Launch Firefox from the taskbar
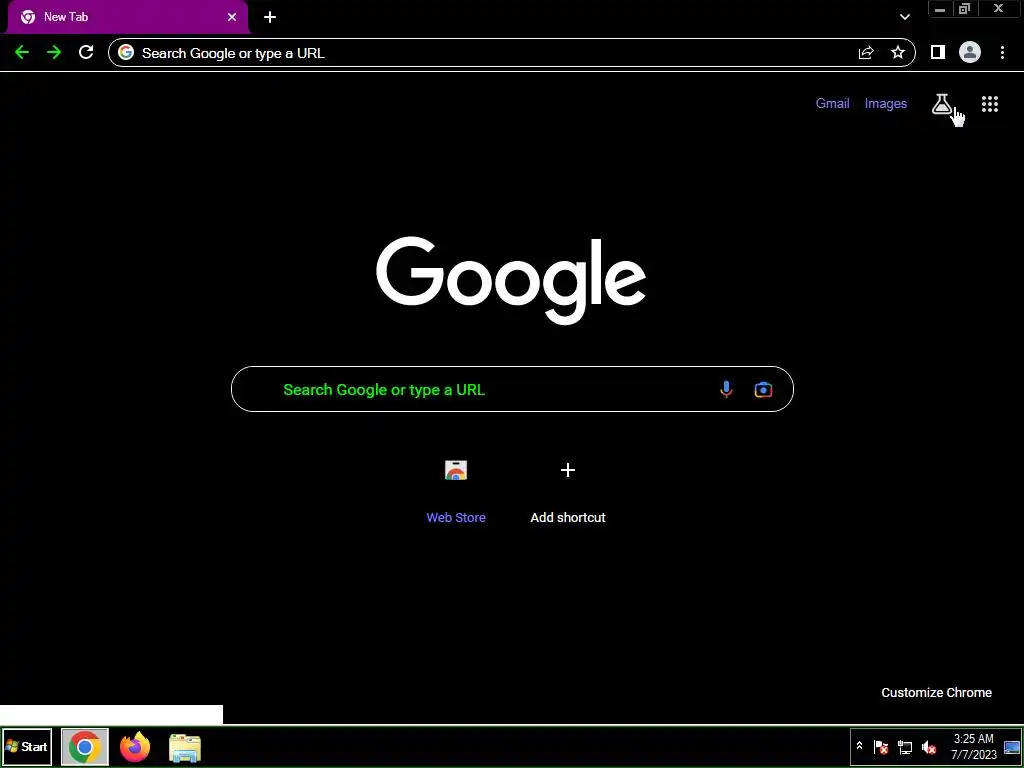 point(135,747)
